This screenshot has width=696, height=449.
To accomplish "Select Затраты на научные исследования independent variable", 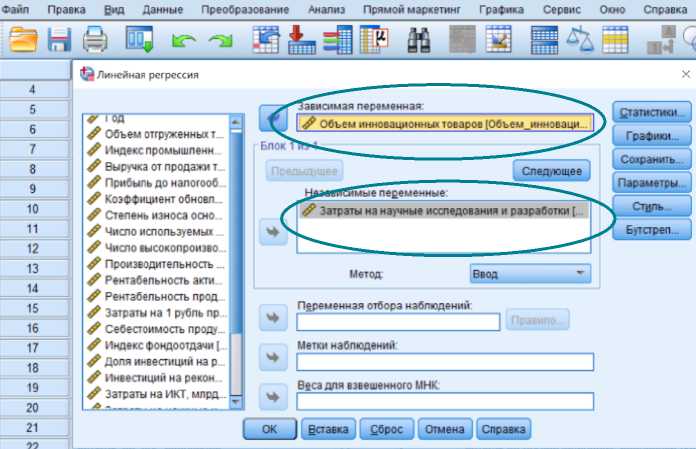I will pos(444,211).
